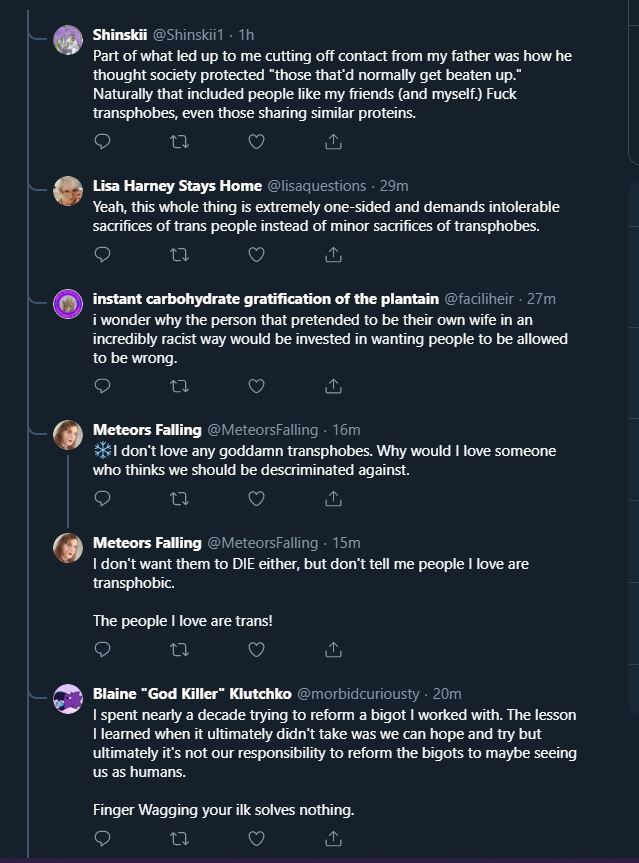Open the @lisaquestions profile link
639x863 pixels.
tap(316, 186)
